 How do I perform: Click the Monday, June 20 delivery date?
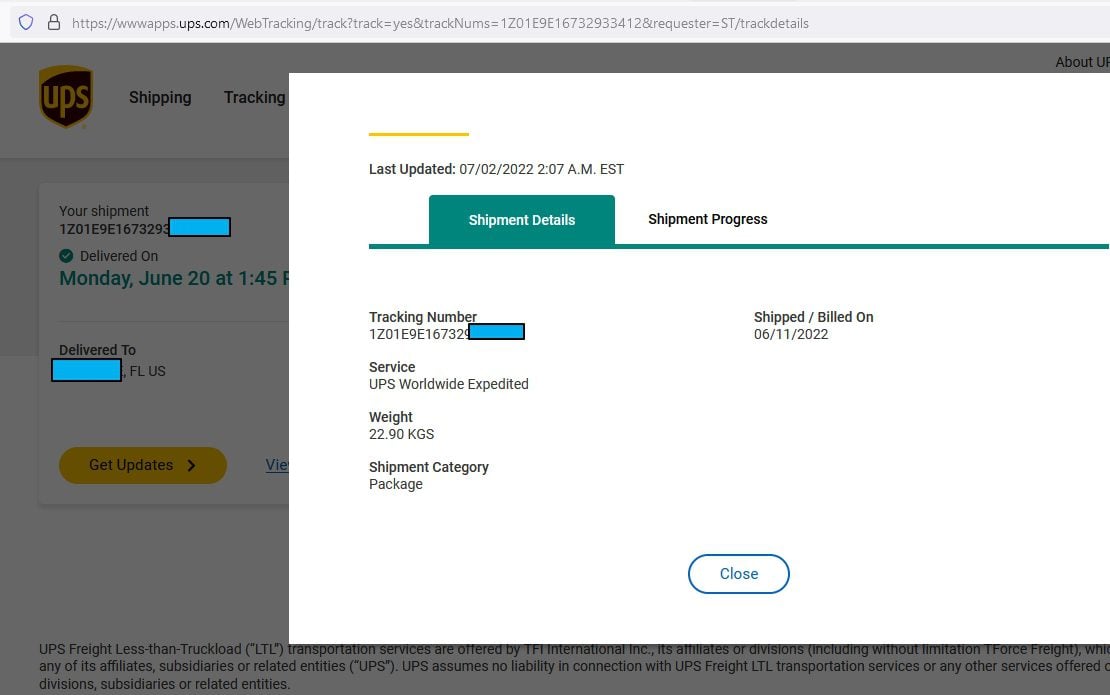[x=174, y=278]
